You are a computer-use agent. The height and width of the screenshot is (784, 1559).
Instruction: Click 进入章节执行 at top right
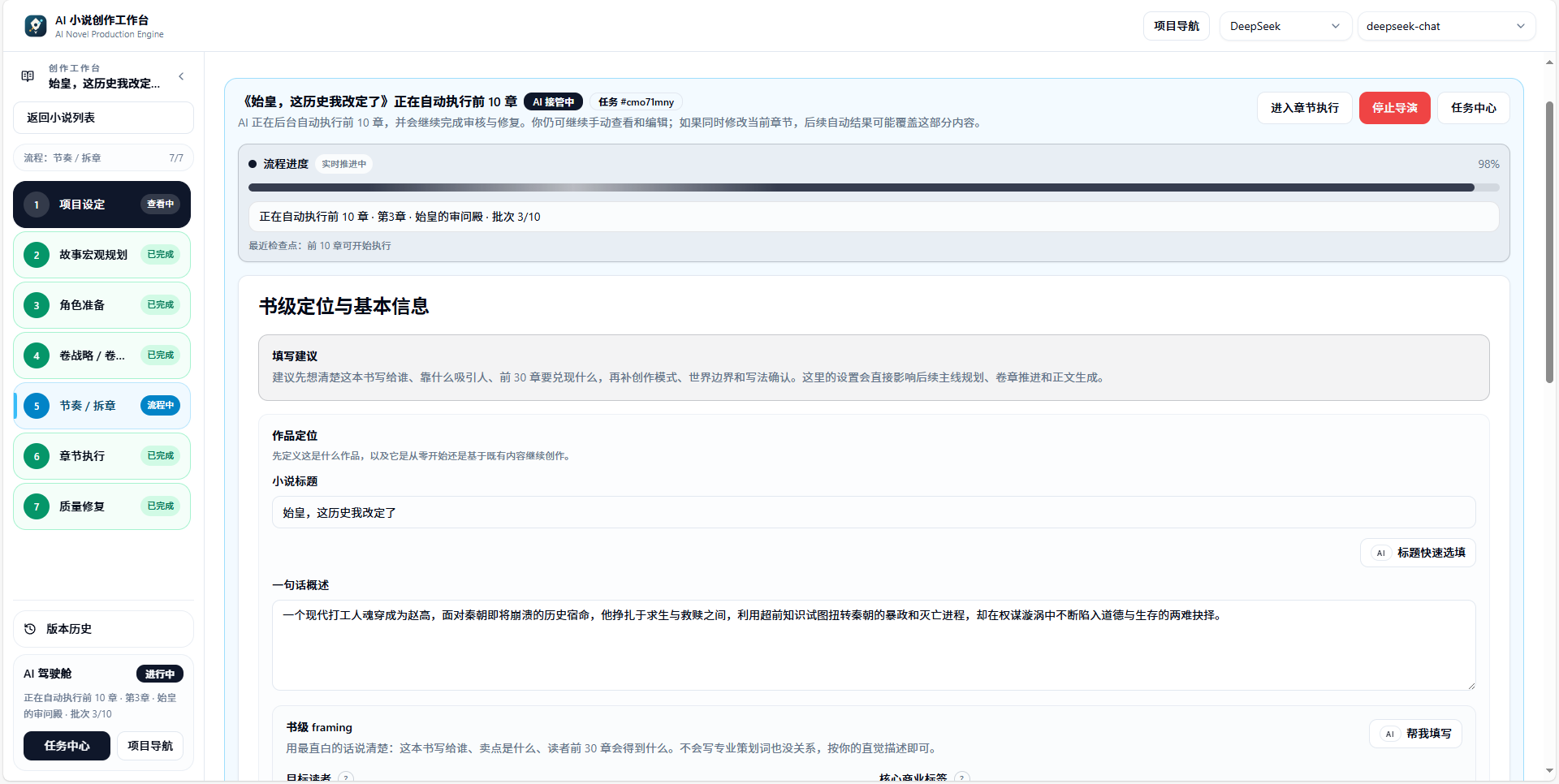[1304, 107]
